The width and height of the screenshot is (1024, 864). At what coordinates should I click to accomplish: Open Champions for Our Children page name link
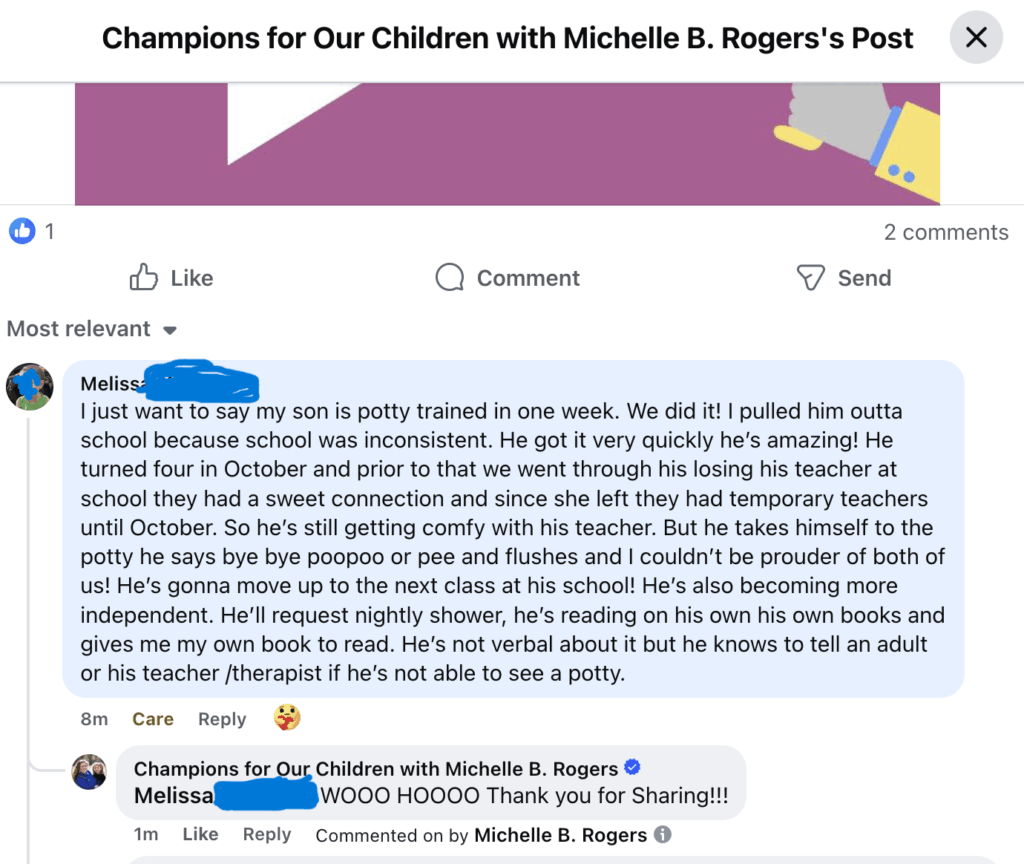click(x=375, y=769)
